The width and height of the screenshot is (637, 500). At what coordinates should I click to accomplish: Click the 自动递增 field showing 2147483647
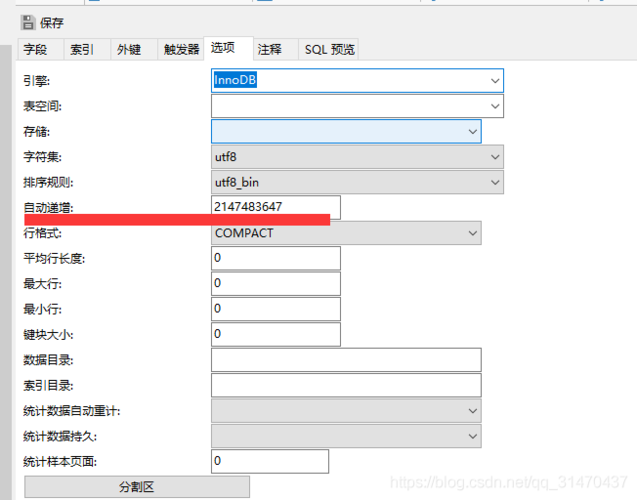276,206
